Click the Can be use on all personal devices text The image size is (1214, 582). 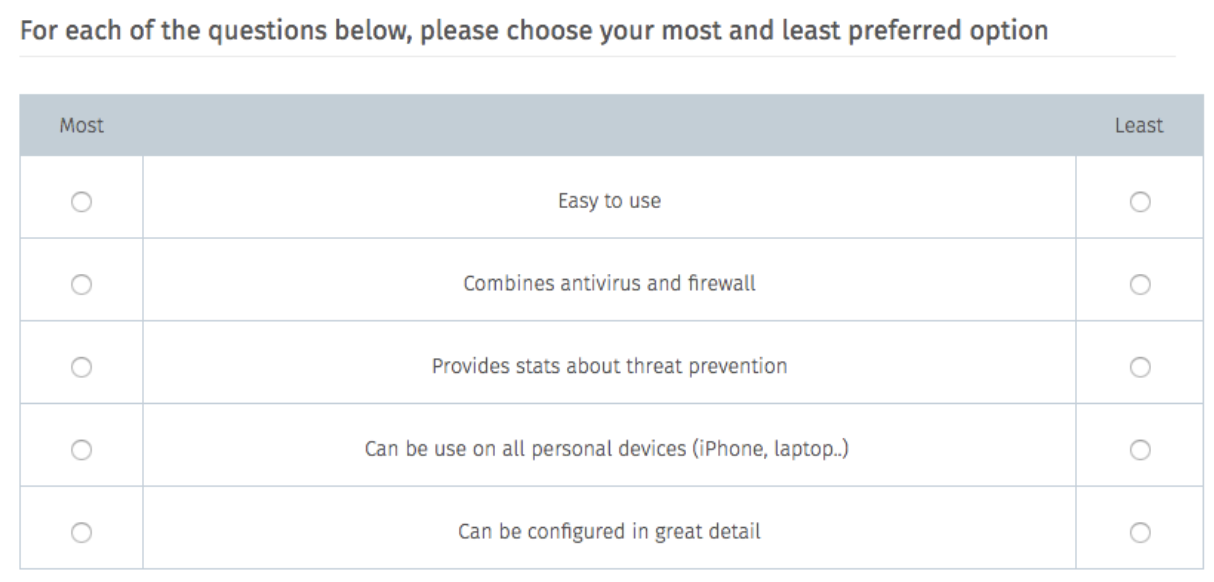coord(609,449)
